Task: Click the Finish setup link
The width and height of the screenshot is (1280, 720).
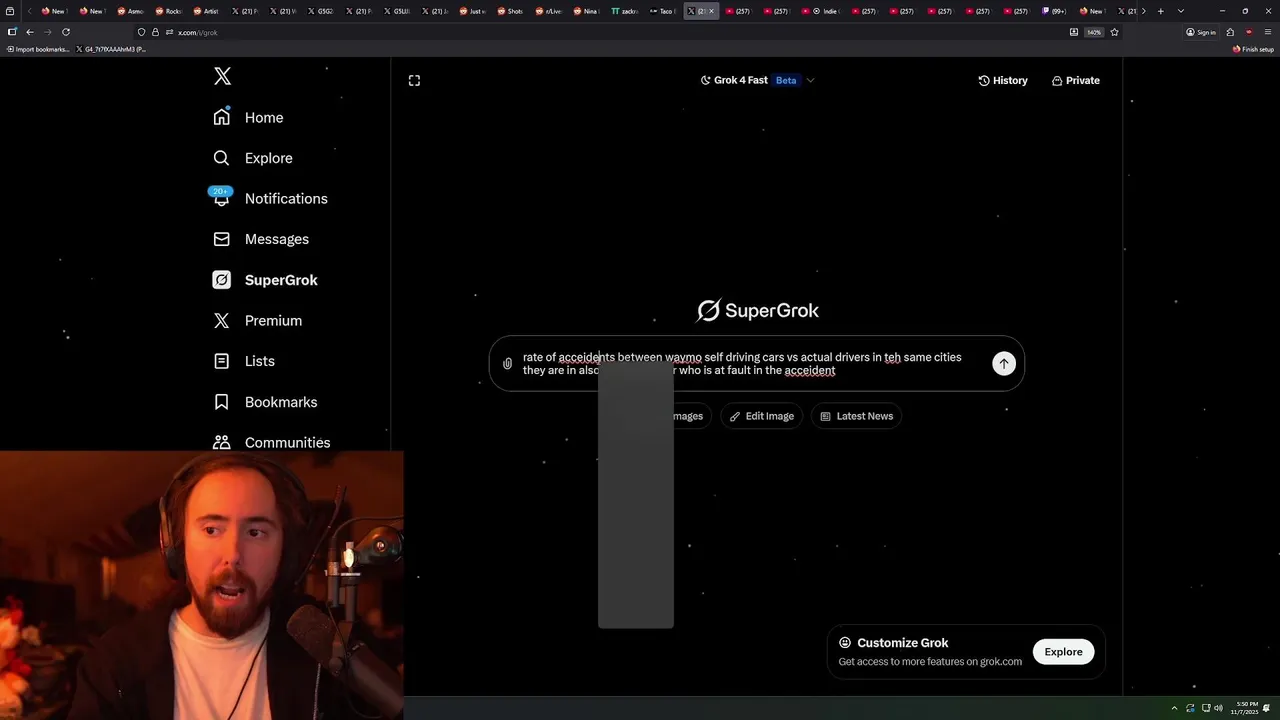Action: (1253, 49)
